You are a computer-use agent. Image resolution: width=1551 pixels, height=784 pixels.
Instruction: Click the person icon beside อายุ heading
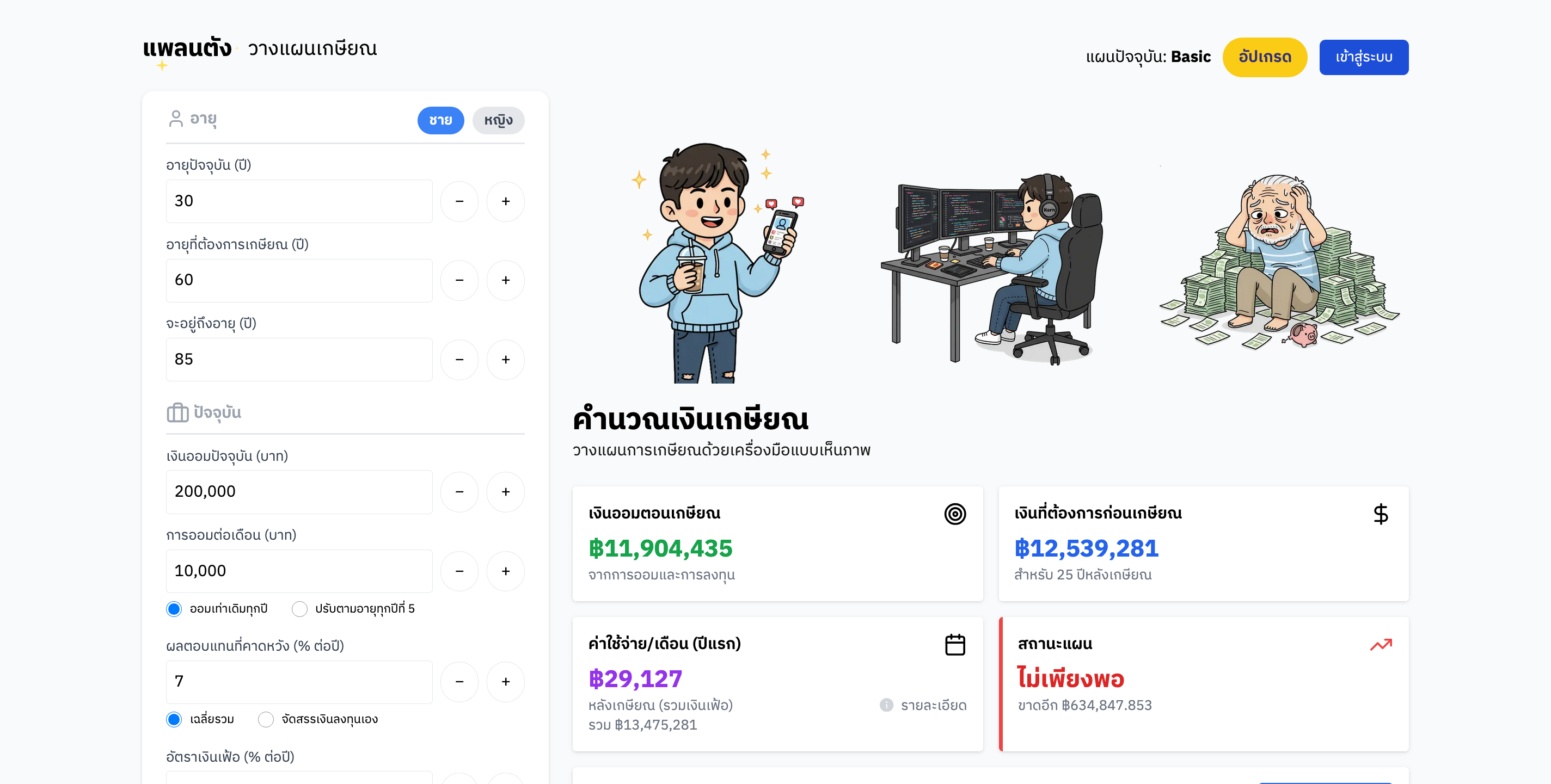tap(176, 119)
